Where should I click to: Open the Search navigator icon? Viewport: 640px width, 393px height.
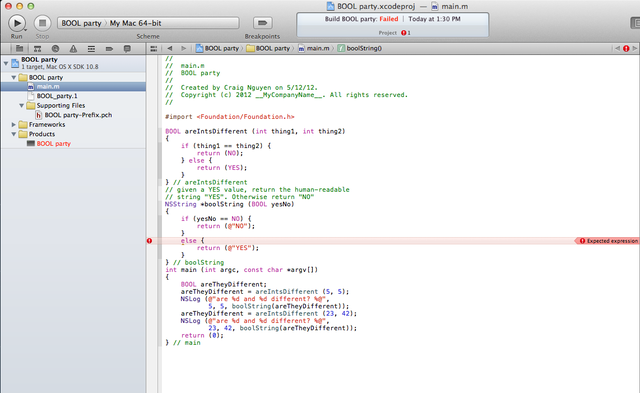tap(55, 49)
